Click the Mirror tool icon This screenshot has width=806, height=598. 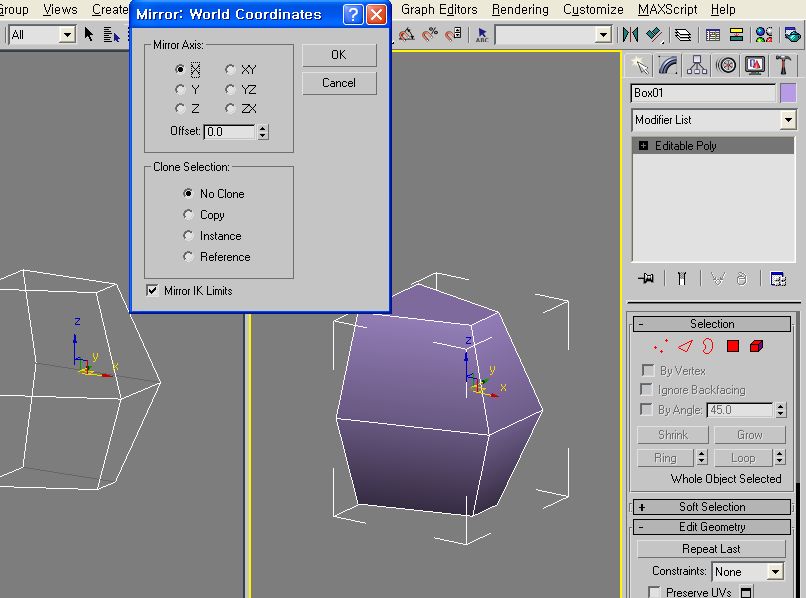tap(630, 34)
